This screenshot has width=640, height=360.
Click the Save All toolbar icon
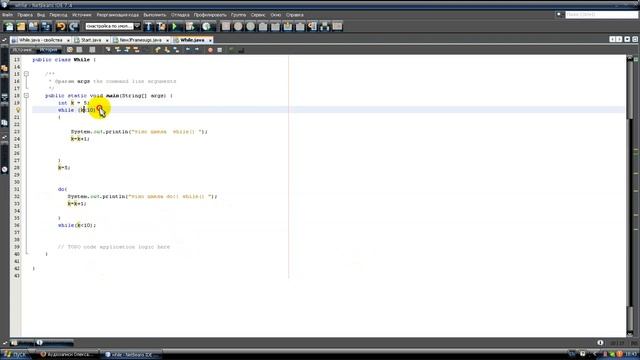click(x=46, y=27)
